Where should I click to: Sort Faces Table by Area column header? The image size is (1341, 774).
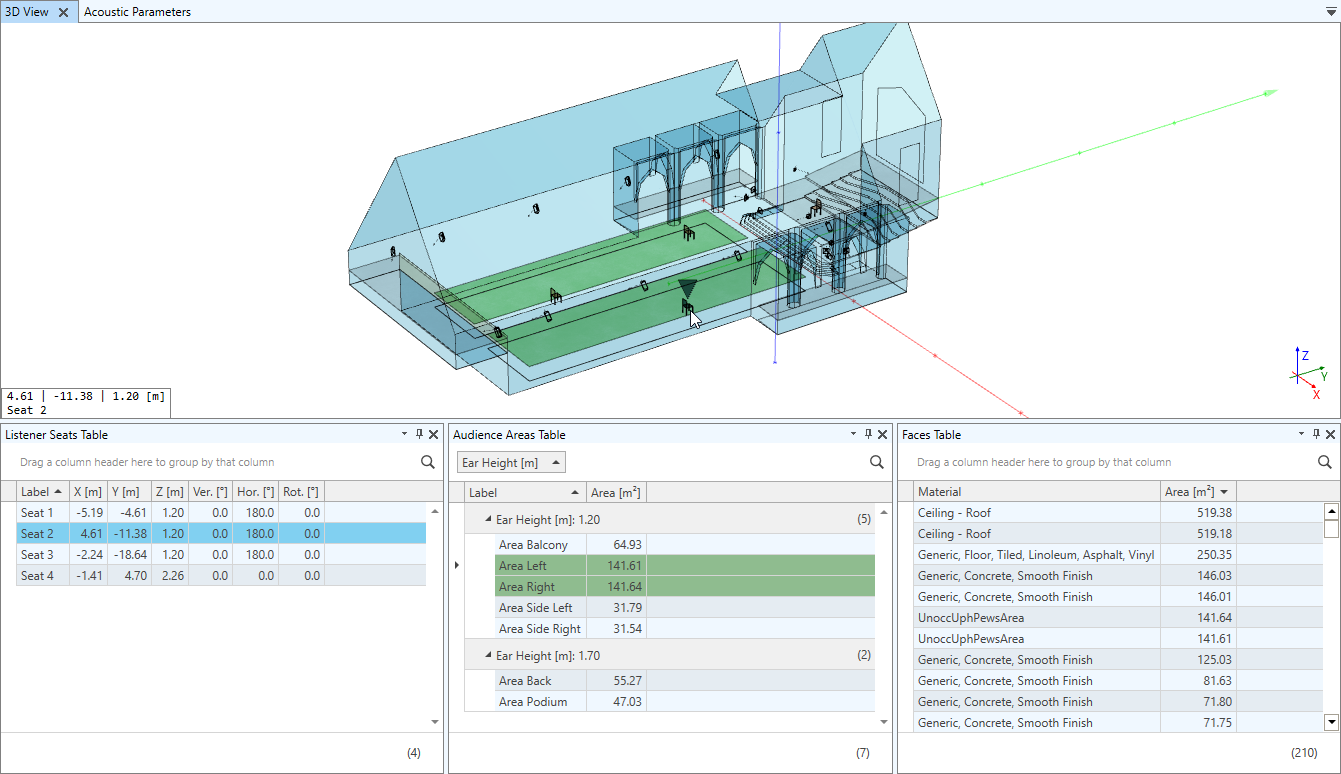tap(1198, 491)
